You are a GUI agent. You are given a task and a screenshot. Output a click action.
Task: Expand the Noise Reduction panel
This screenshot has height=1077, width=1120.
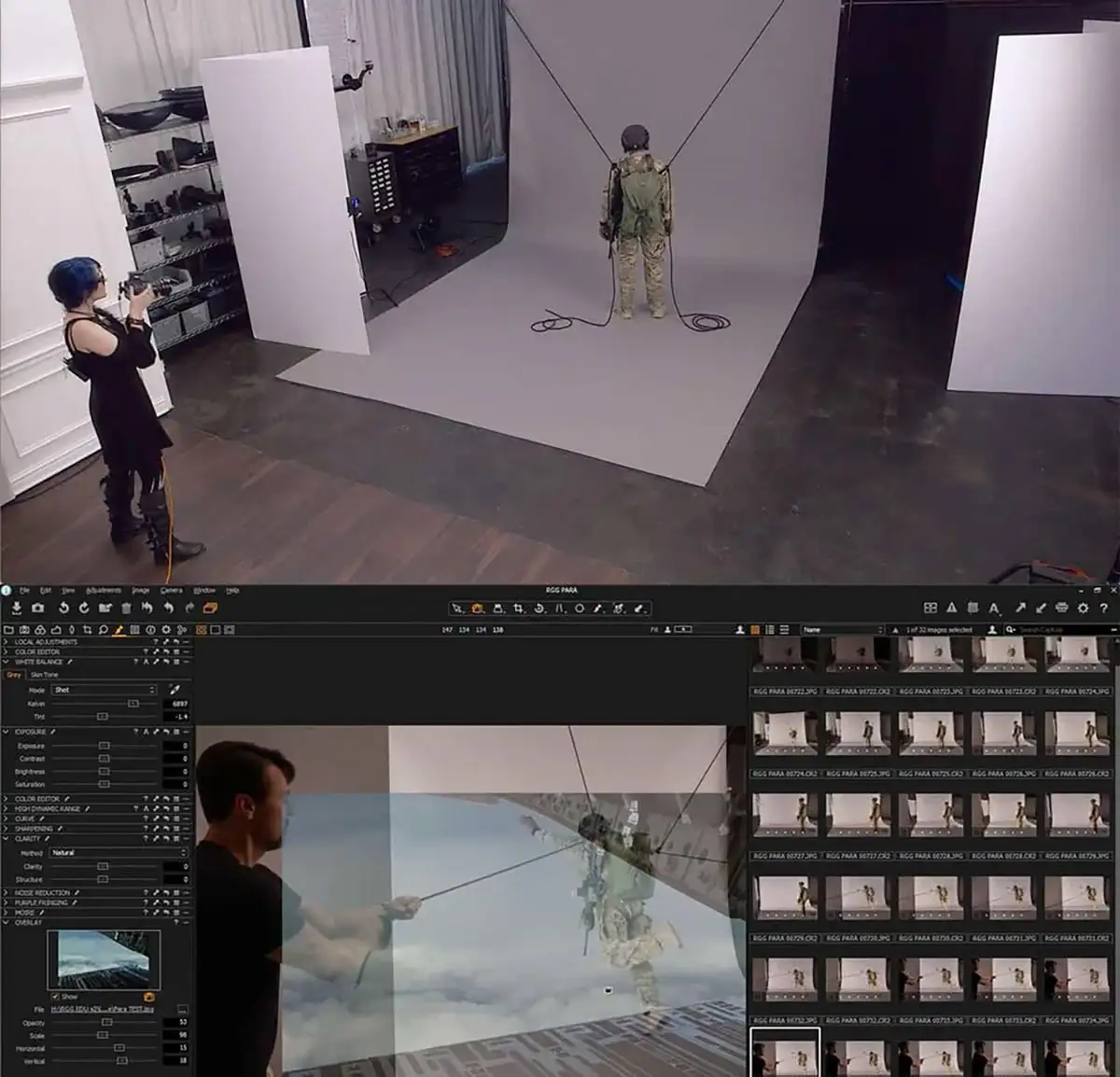tap(7, 893)
